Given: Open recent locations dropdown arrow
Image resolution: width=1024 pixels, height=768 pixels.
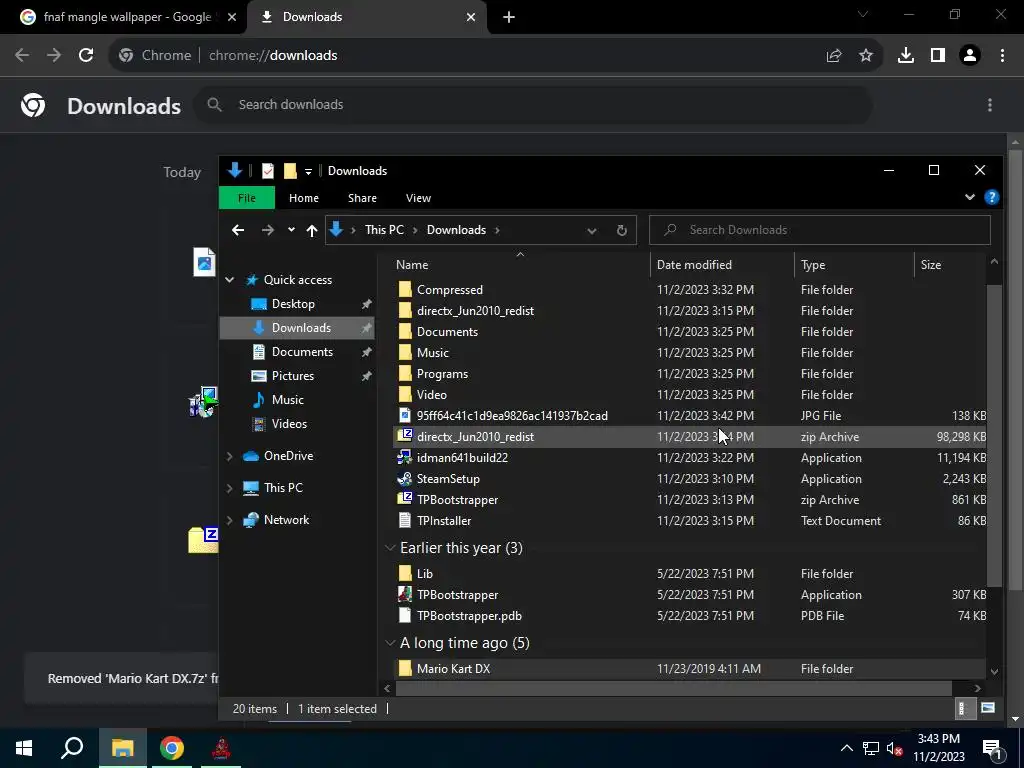Looking at the screenshot, I should pos(291,230).
